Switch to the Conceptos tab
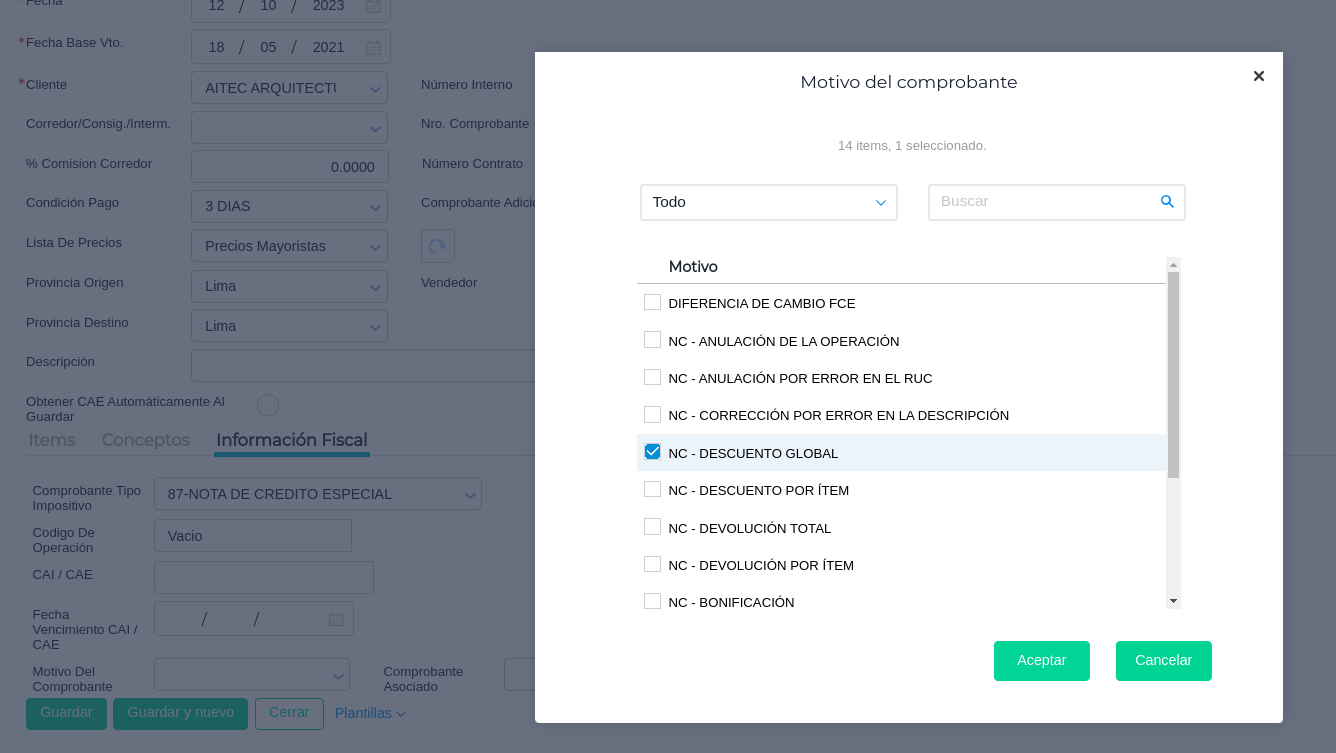 [146, 440]
